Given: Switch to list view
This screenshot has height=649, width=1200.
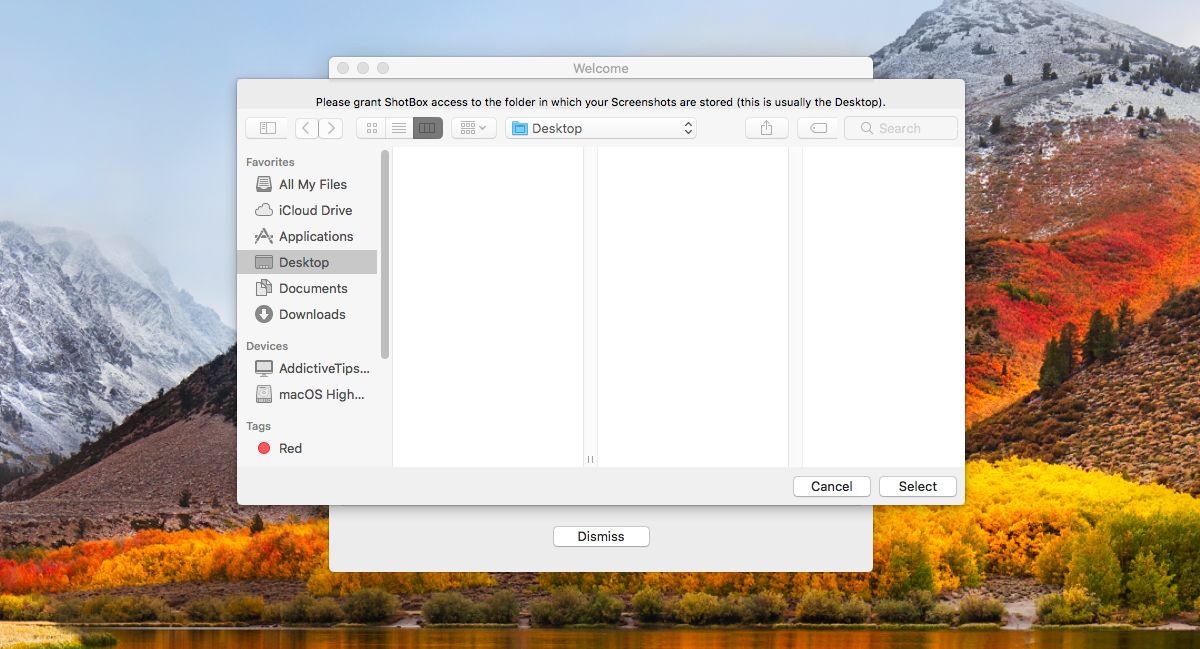Looking at the screenshot, I should click(399, 128).
